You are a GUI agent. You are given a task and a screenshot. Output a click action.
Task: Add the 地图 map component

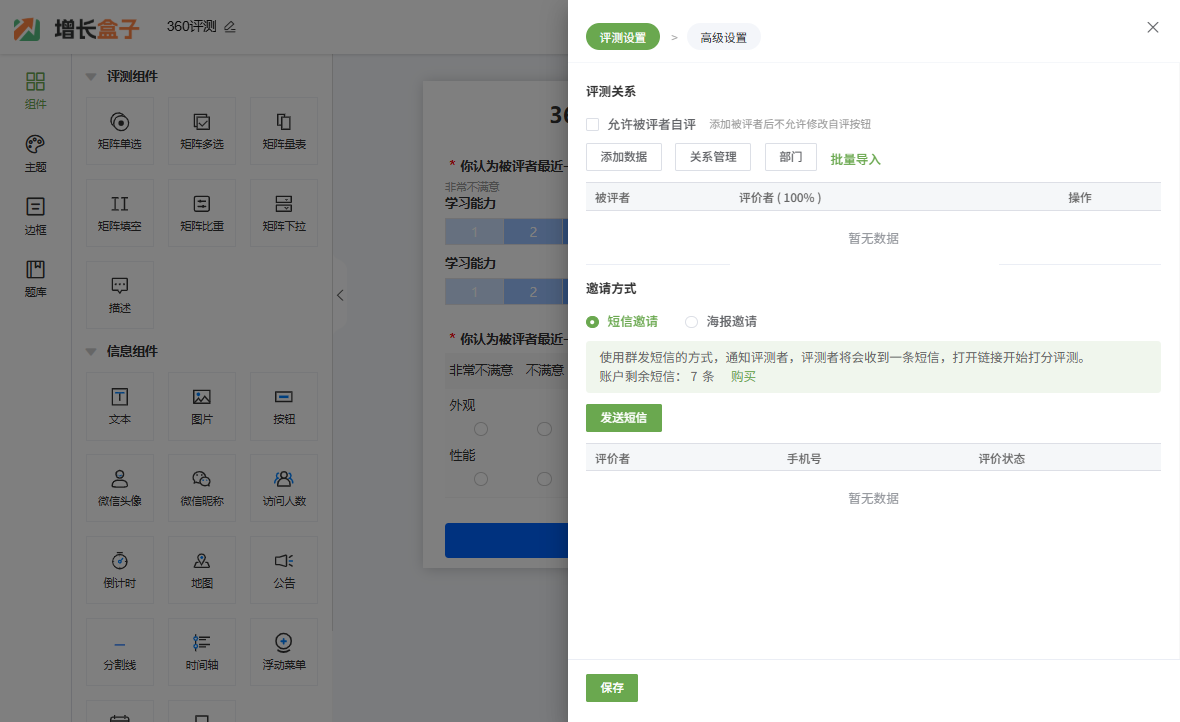click(x=202, y=570)
